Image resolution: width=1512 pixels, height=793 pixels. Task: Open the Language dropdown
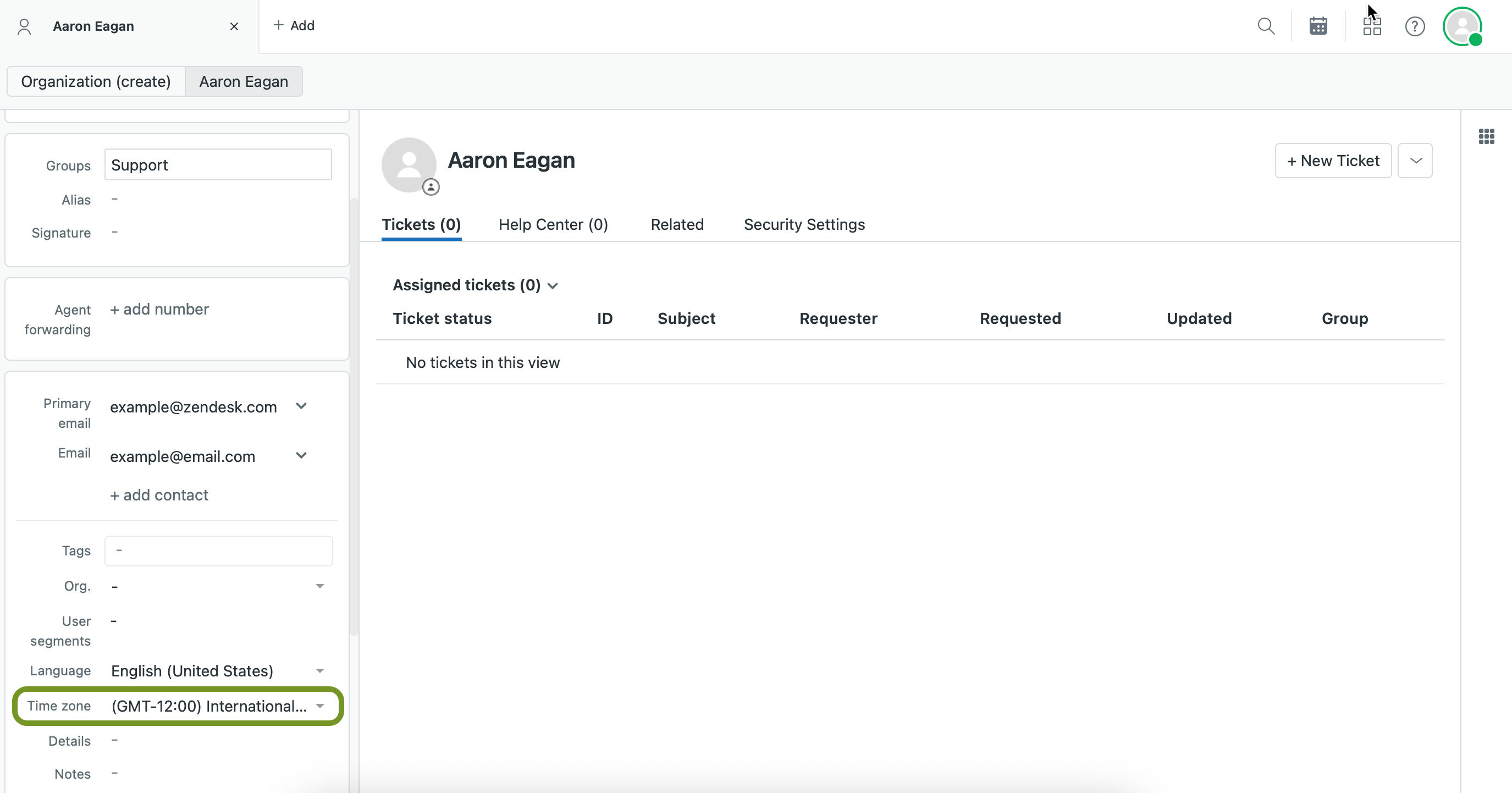click(320, 670)
